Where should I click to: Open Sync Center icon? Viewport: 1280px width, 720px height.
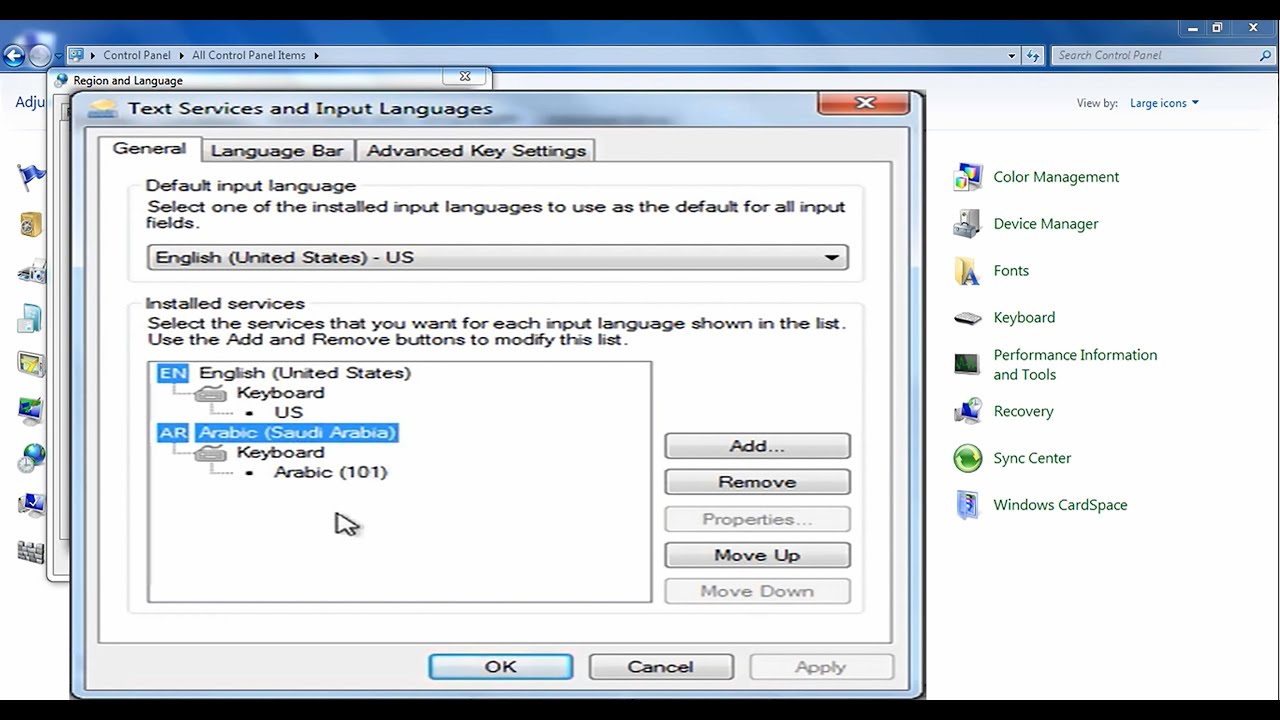pos(967,458)
